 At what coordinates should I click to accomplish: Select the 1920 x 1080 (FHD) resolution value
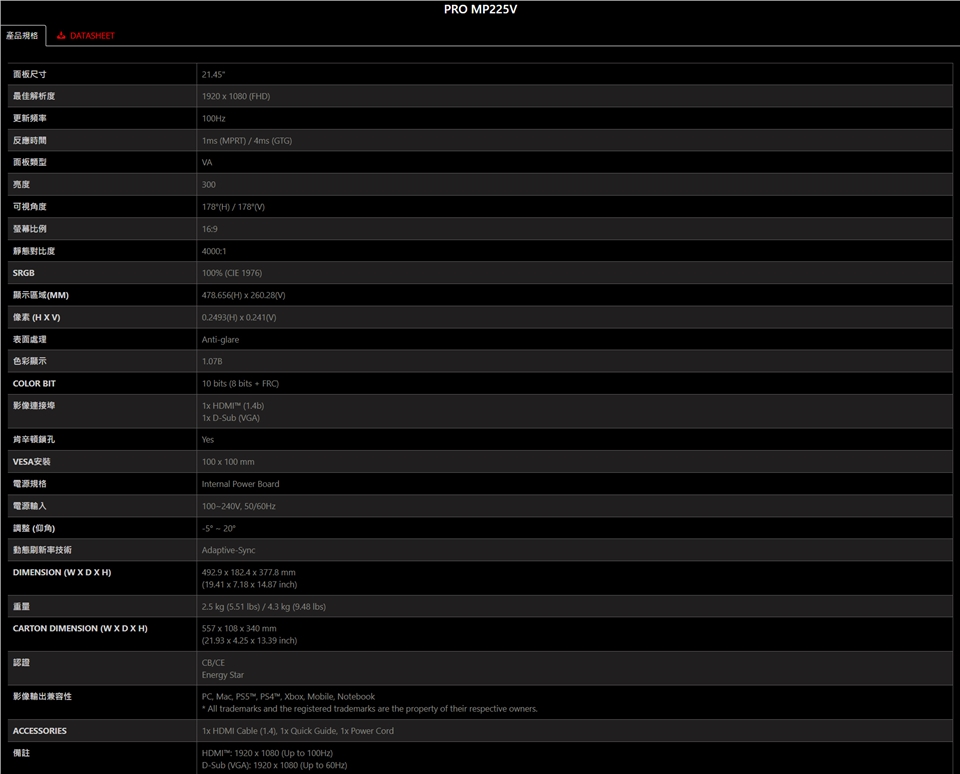pos(236,97)
